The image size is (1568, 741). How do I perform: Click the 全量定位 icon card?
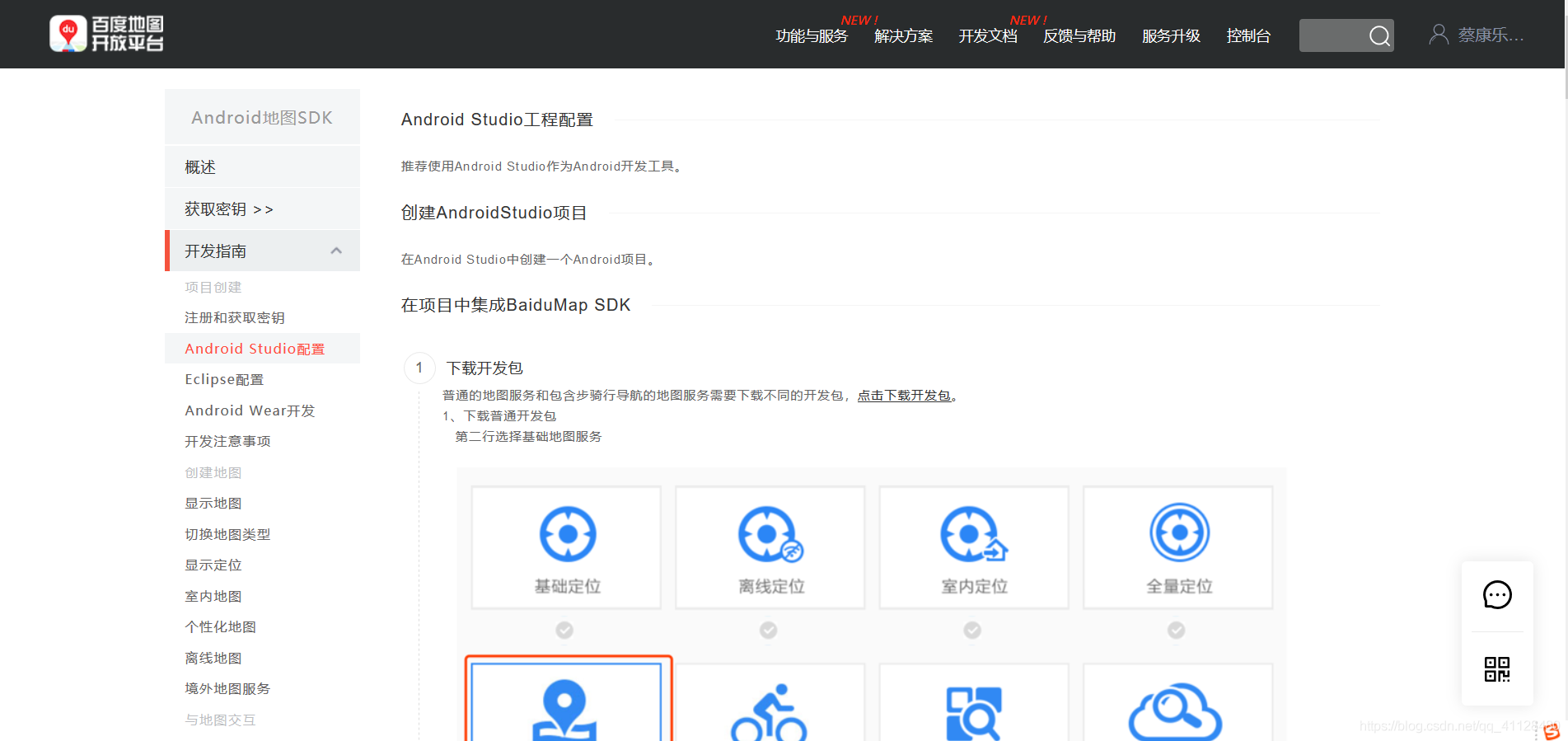1178,548
